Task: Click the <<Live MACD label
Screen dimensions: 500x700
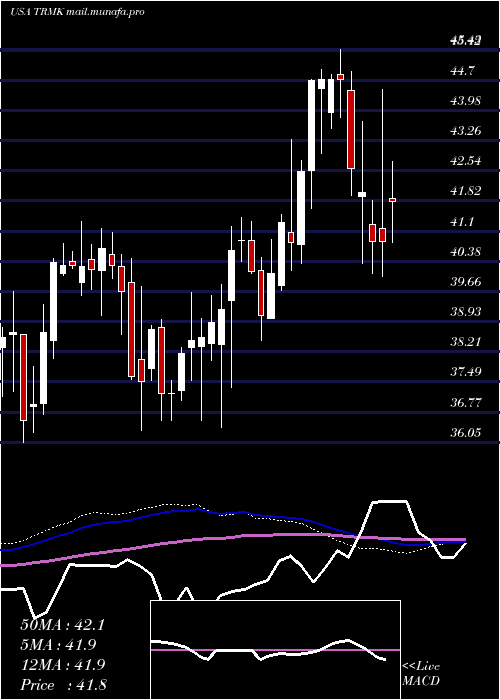Action: click(421, 673)
